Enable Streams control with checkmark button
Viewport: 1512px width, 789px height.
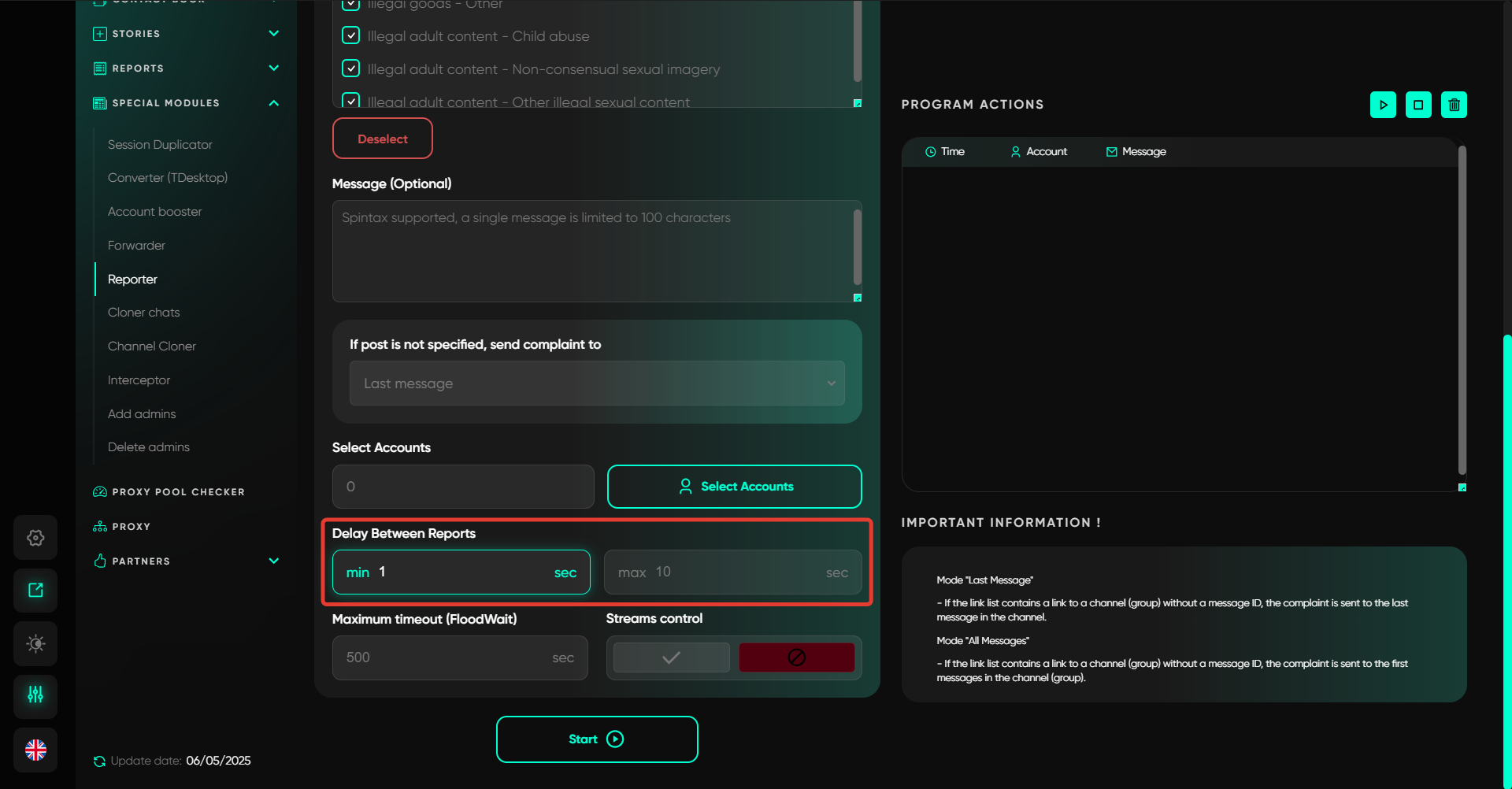671,657
